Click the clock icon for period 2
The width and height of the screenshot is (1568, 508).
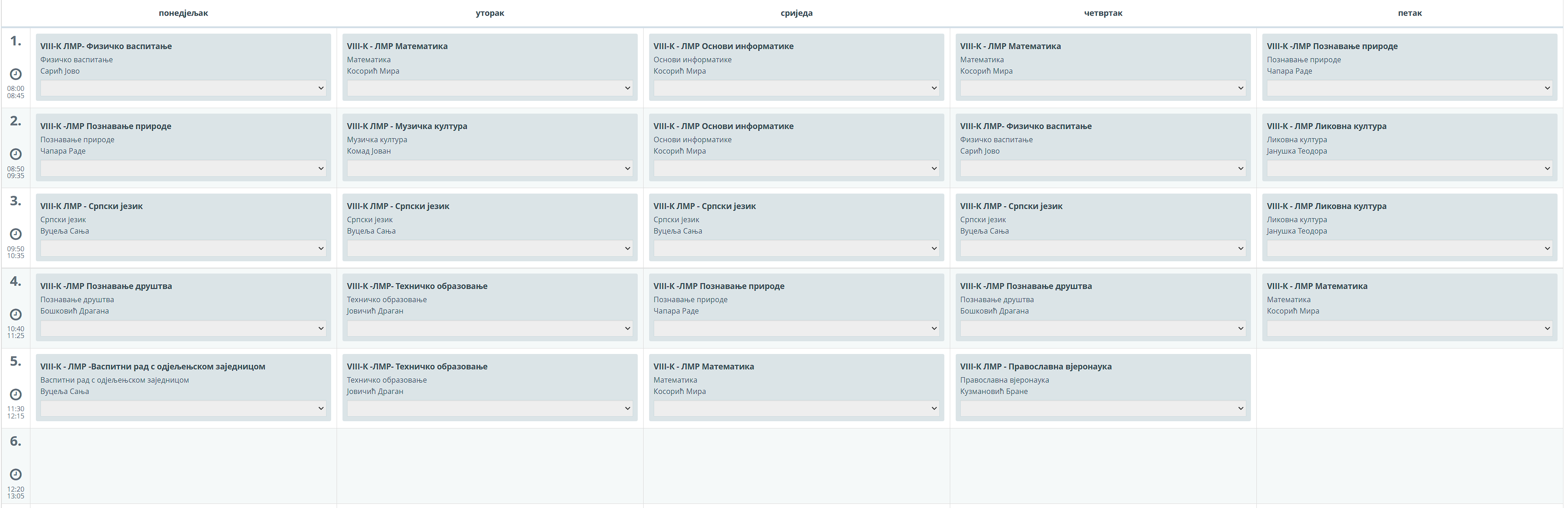point(16,154)
